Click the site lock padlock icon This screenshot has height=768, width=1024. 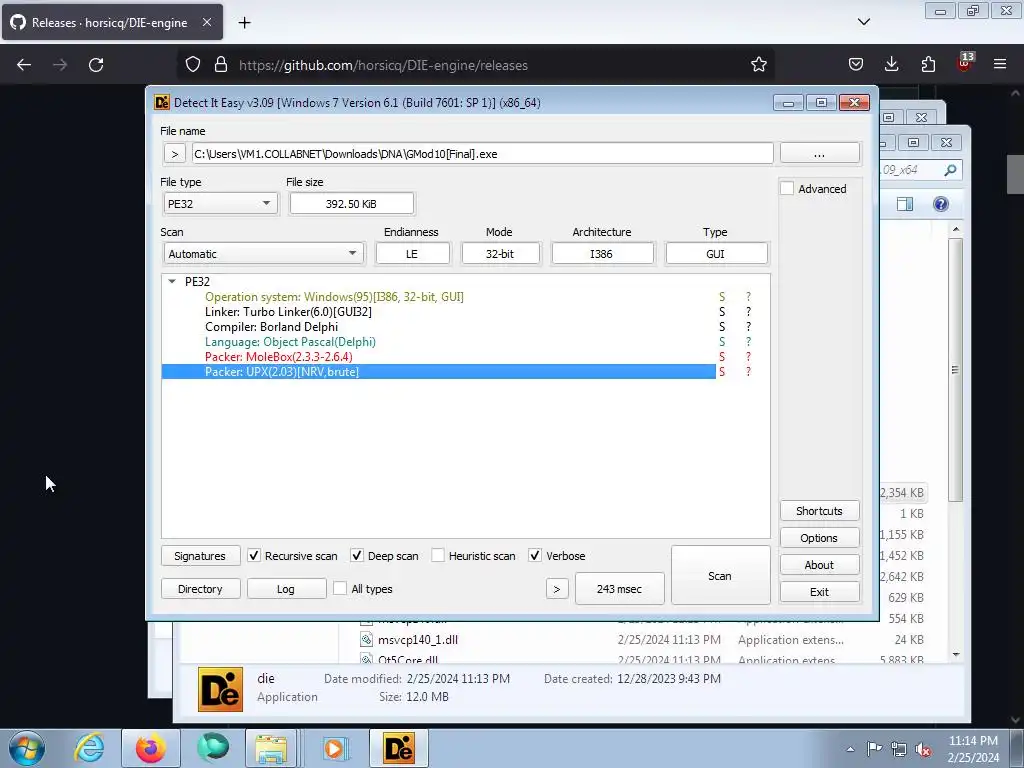coord(221,65)
